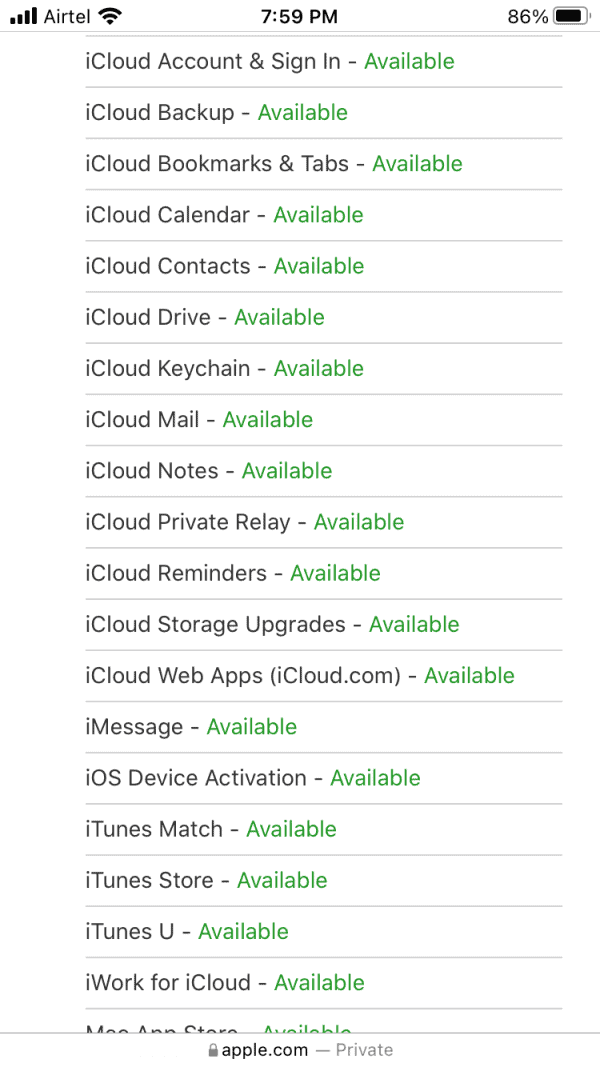
Task: Tap the battery indicator showing 86%
Action: click(552, 16)
